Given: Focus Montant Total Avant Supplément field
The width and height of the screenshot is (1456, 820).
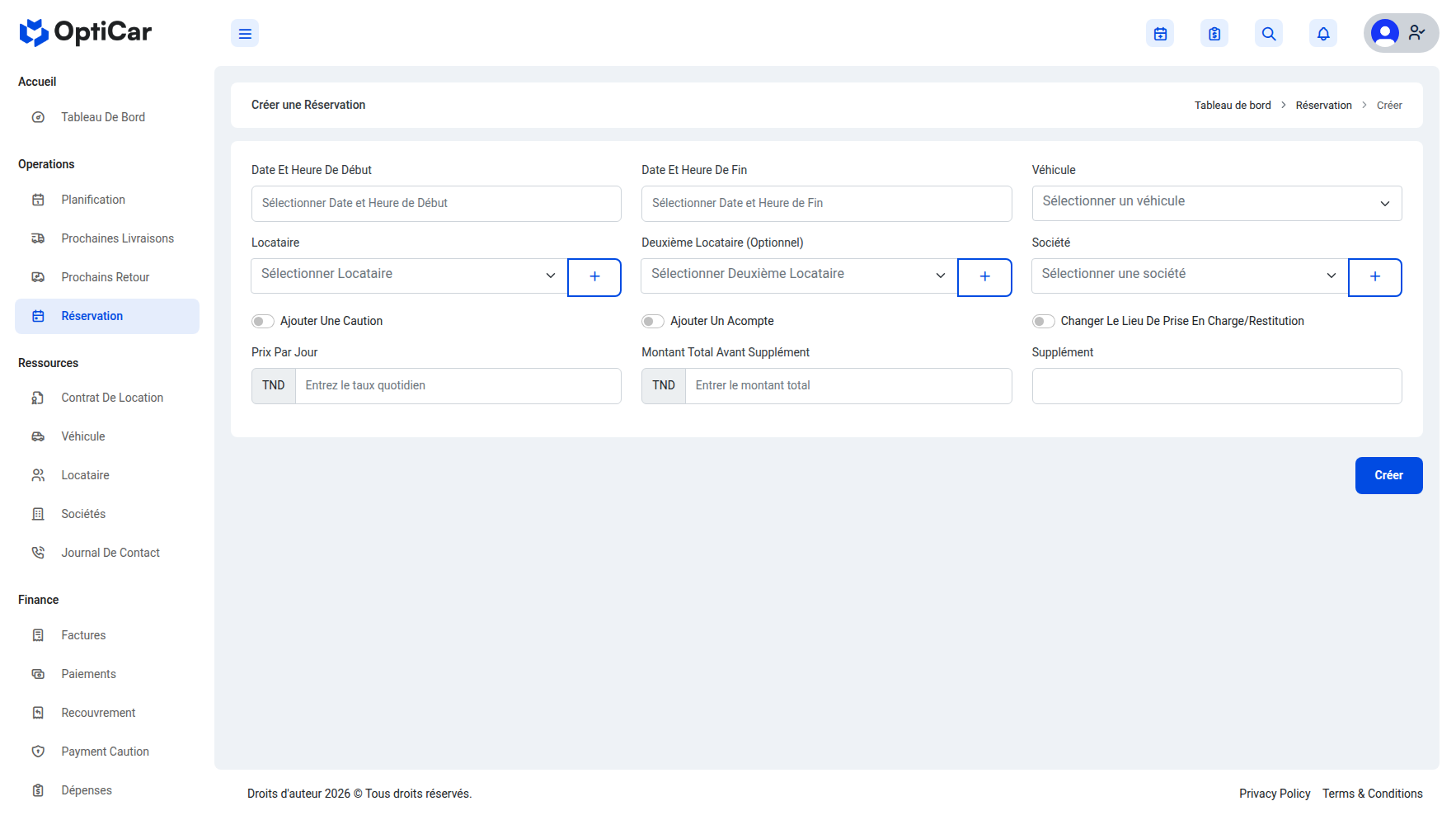Looking at the screenshot, I should (848, 386).
